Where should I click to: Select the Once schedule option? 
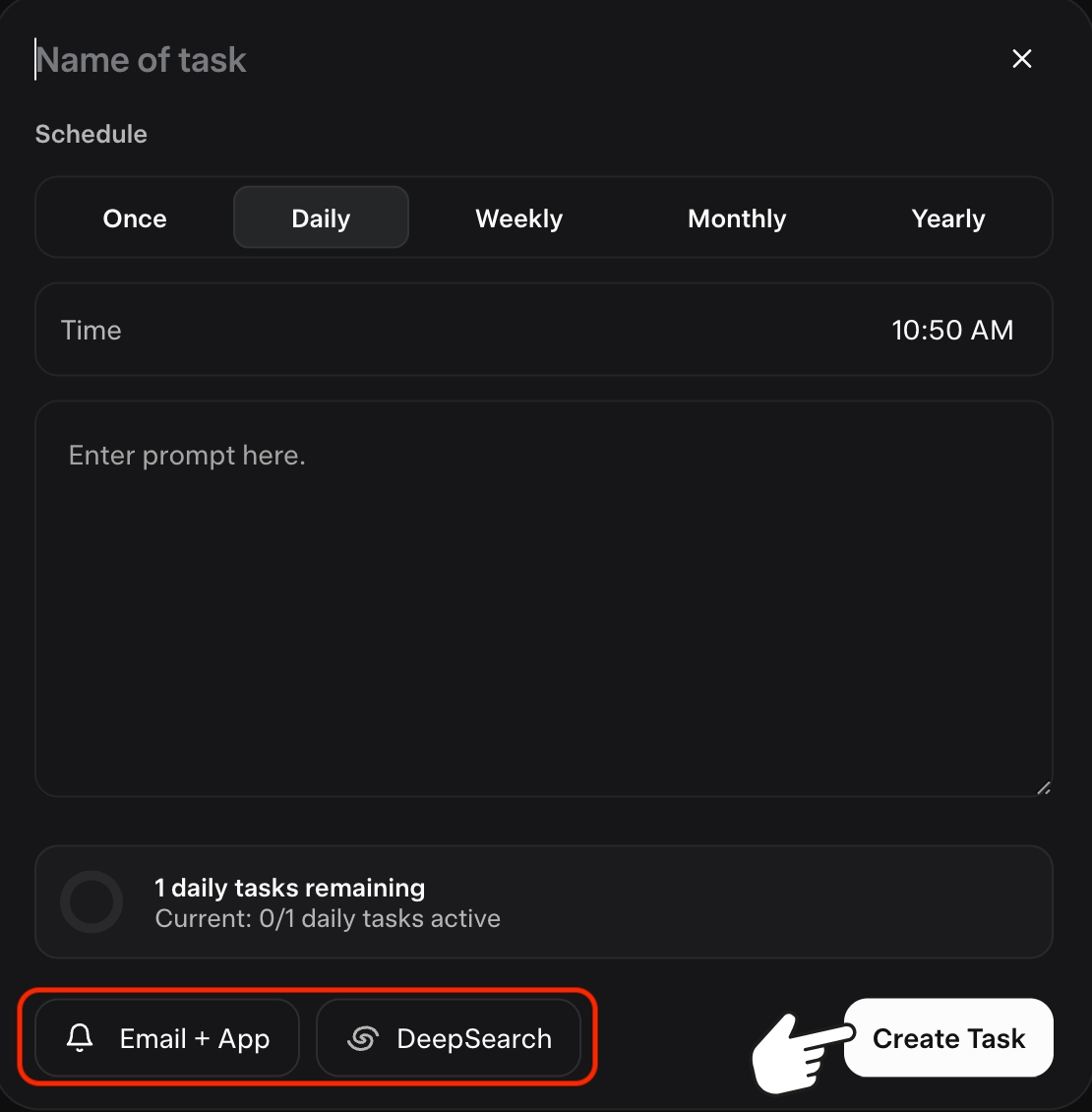(135, 218)
